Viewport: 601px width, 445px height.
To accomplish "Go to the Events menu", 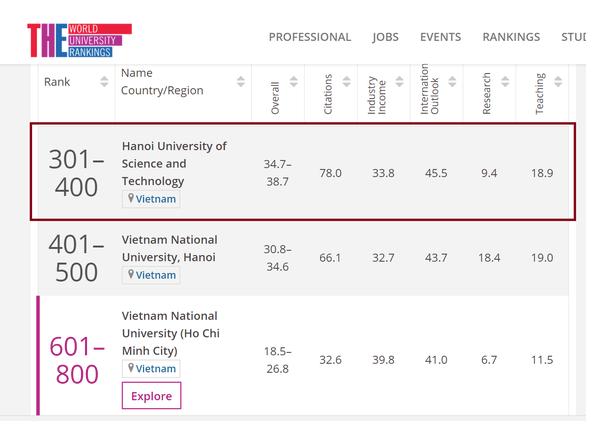I will tap(440, 37).
